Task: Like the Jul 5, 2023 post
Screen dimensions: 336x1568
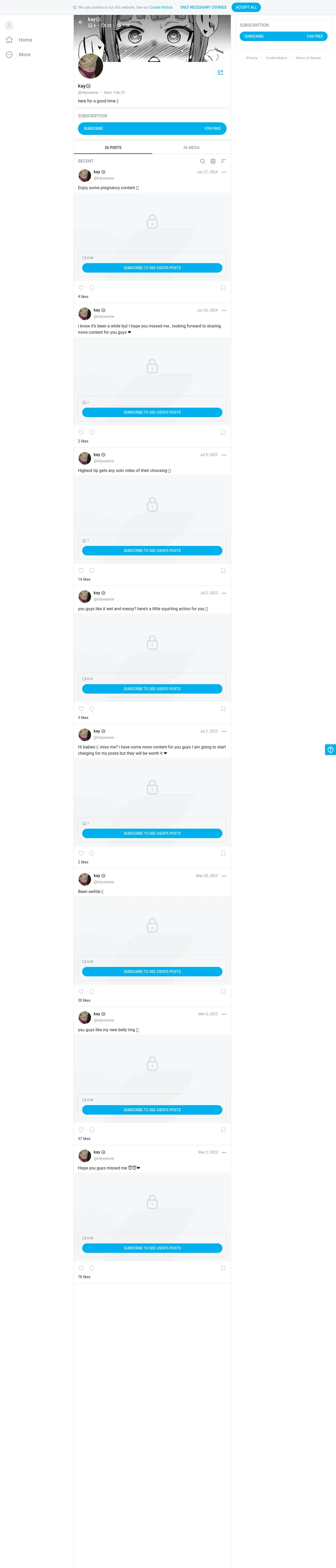Action: 81,570
